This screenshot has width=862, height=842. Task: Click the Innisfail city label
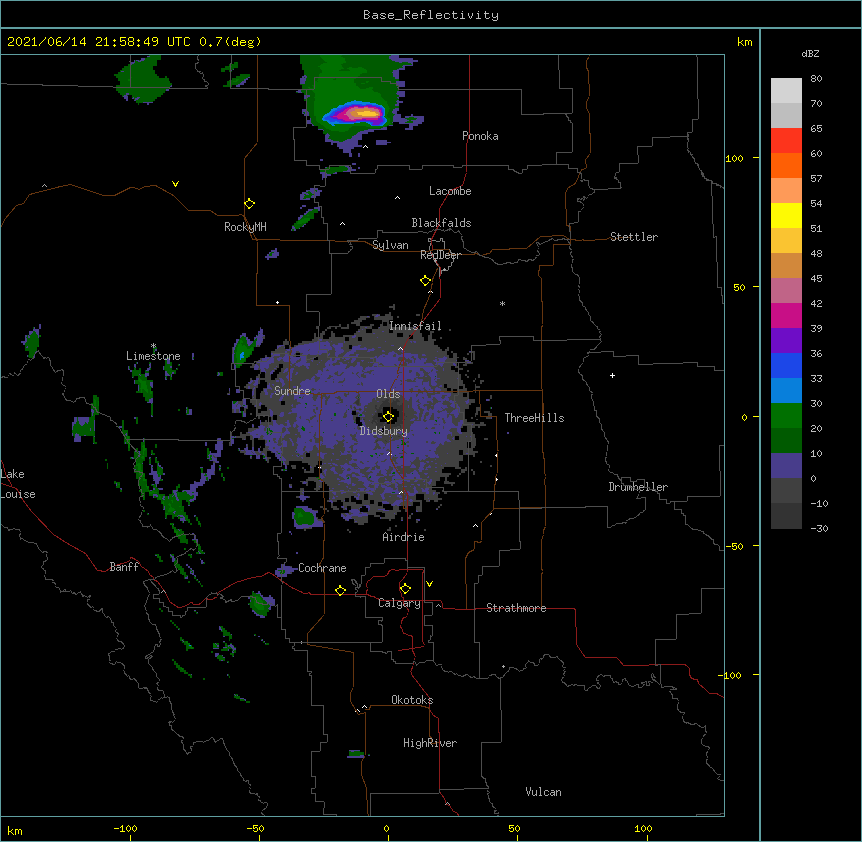415,326
